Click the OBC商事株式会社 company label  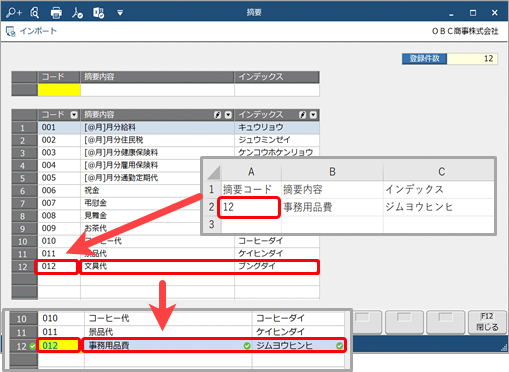click(x=465, y=31)
